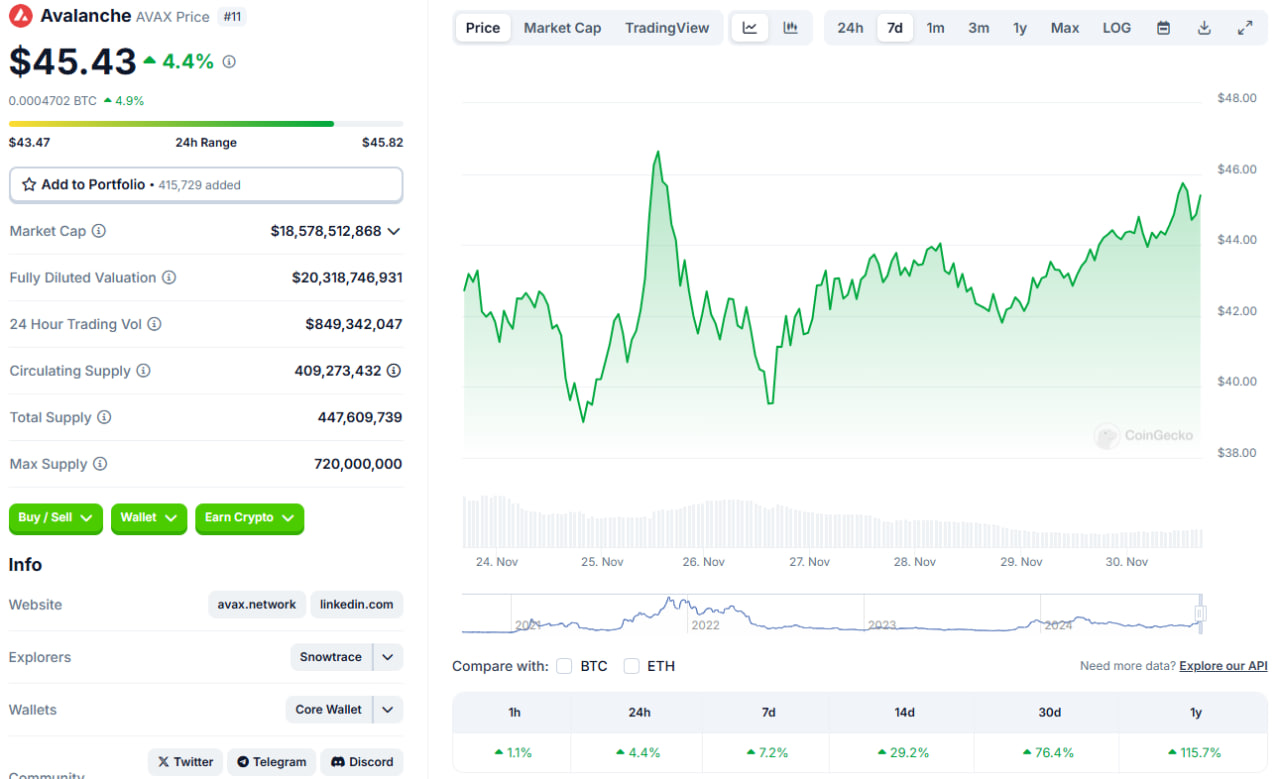Set the chart range to 24h
Viewport: 1280px width, 779px height.
coord(850,28)
